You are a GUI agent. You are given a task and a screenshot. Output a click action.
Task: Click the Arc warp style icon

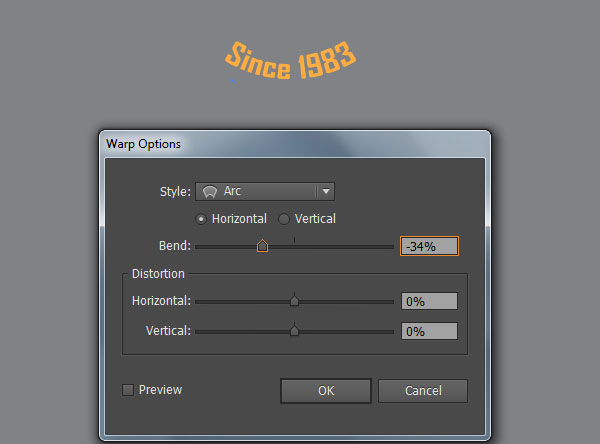coord(210,191)
